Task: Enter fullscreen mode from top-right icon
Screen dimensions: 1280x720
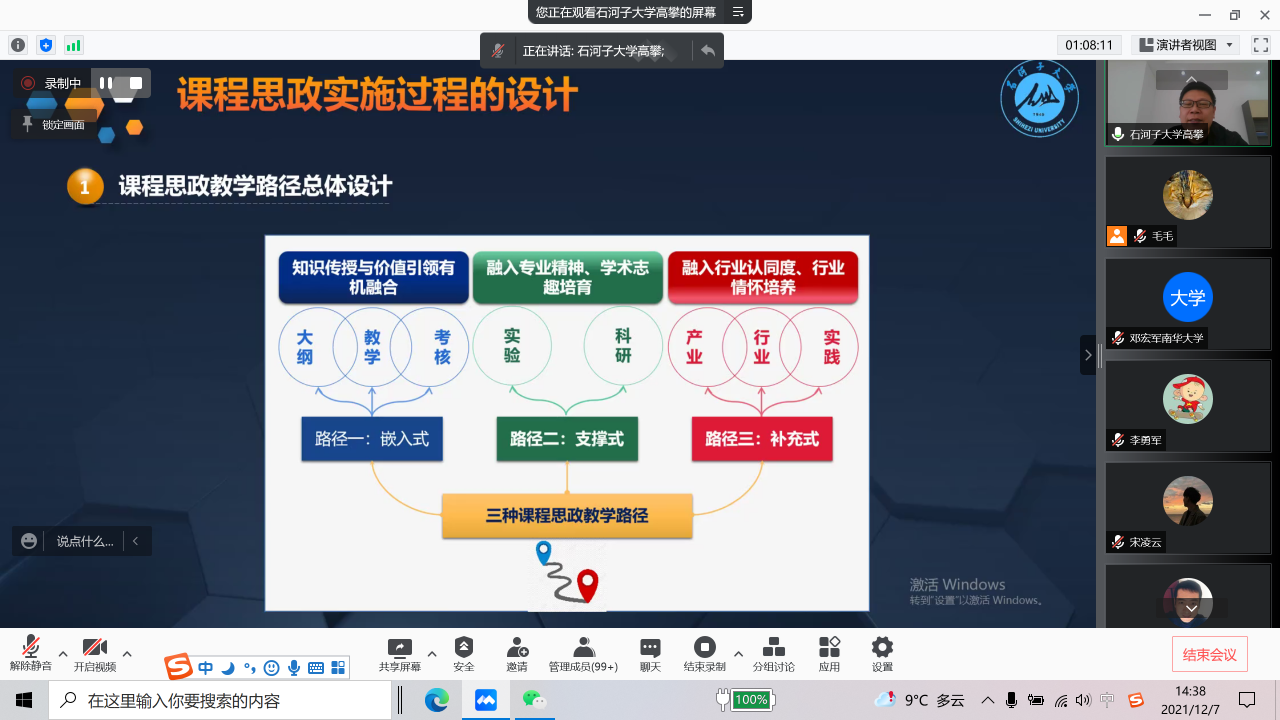Action: click(1261, 45)
